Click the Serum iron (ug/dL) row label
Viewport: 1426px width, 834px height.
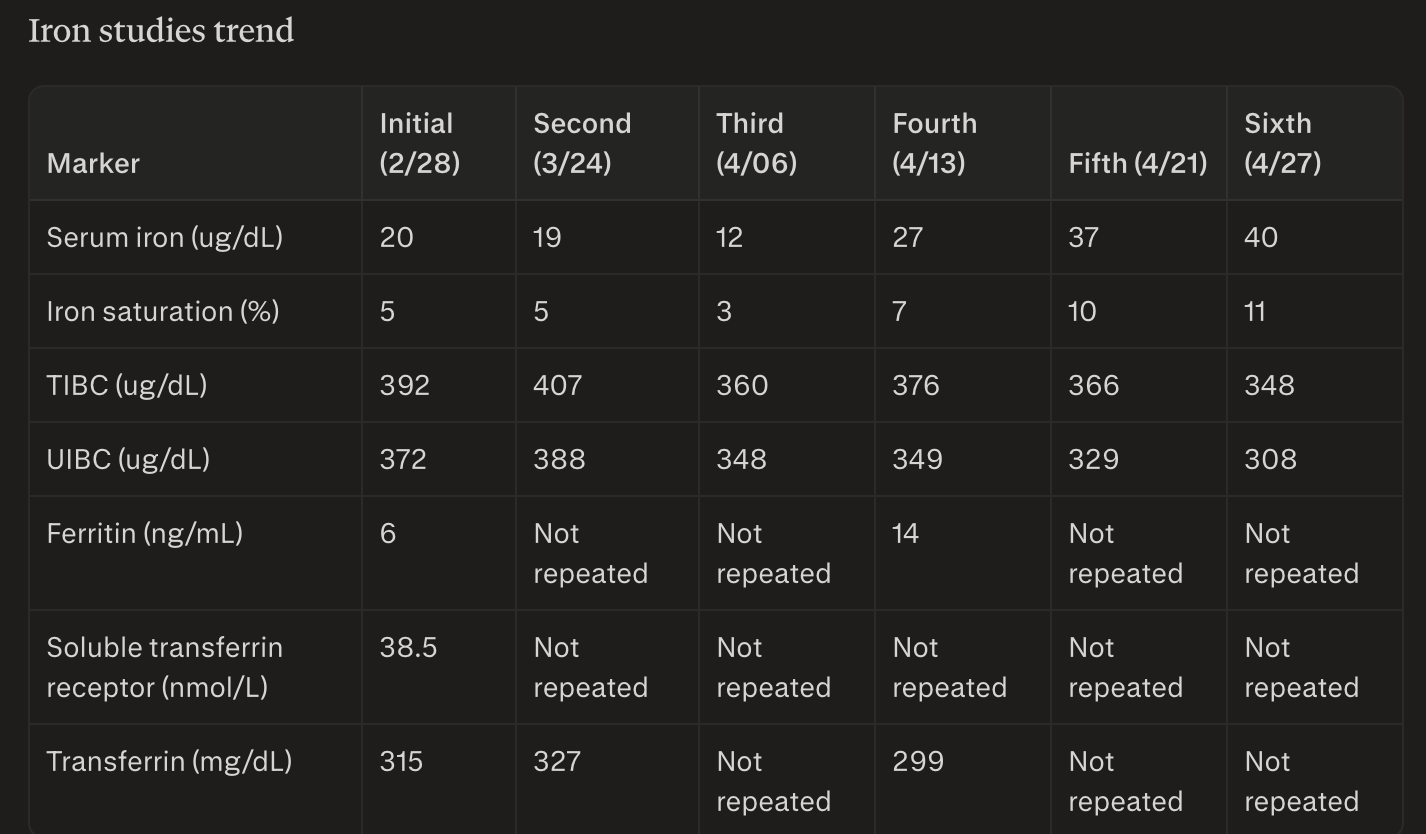164,237
